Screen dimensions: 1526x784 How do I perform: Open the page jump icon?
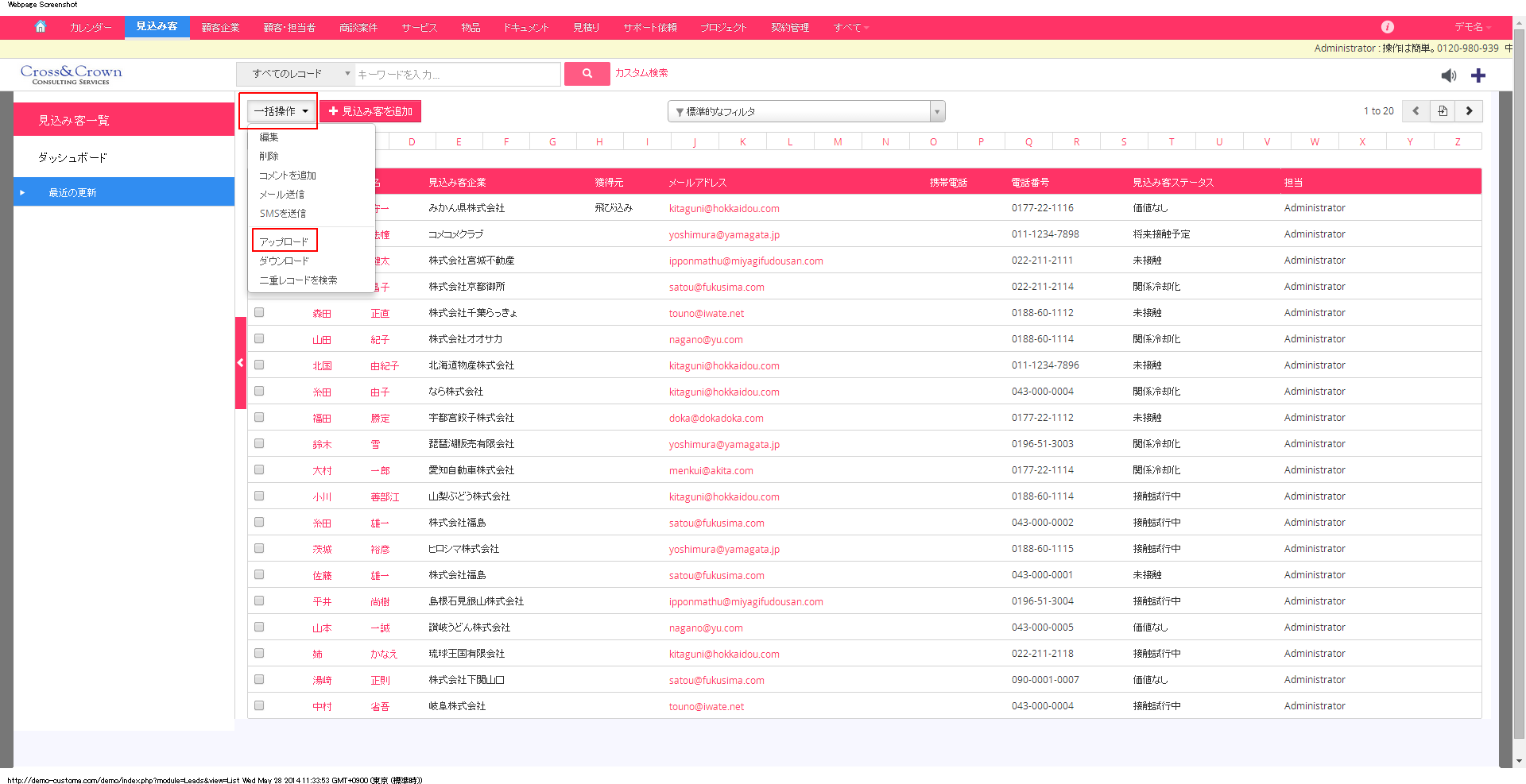click(1443, 111)
